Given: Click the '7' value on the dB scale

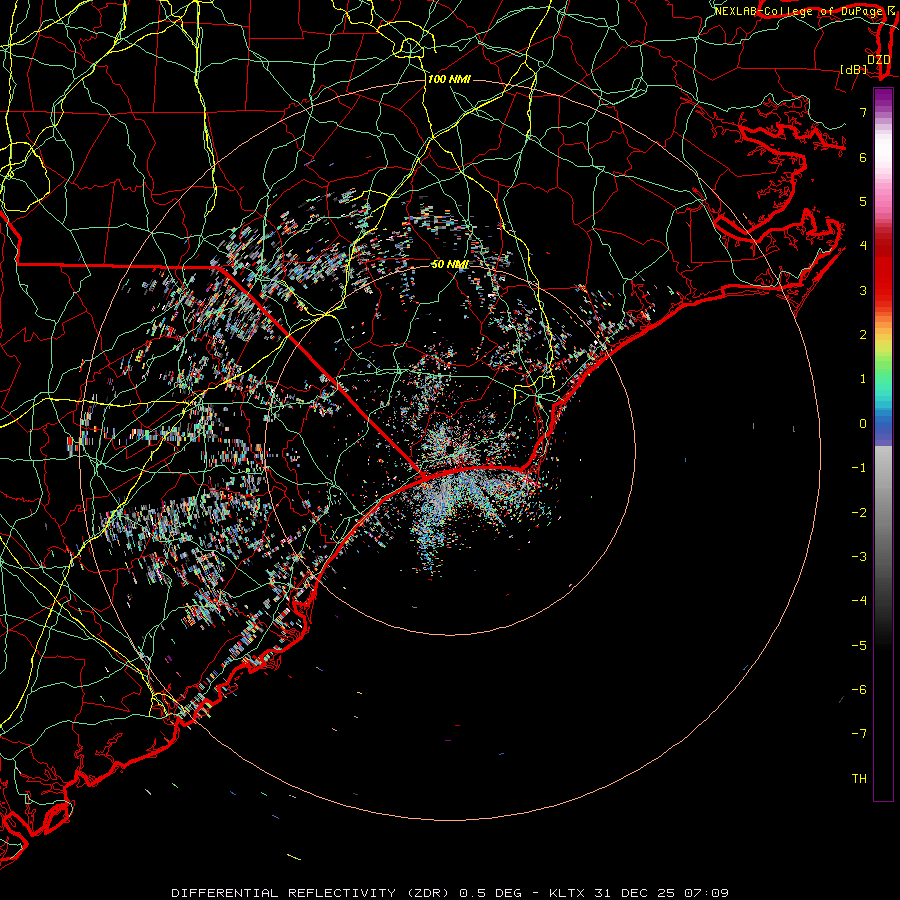Looking at the screenshot, I should click(x=863, y=112).
